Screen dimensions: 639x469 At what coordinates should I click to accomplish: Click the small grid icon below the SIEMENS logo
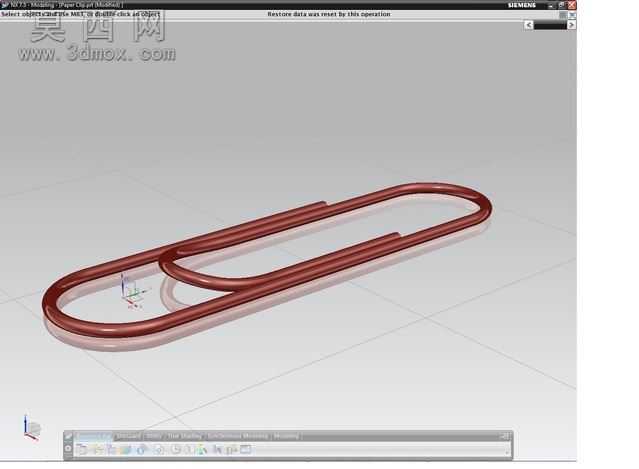(x=563, y=15)
